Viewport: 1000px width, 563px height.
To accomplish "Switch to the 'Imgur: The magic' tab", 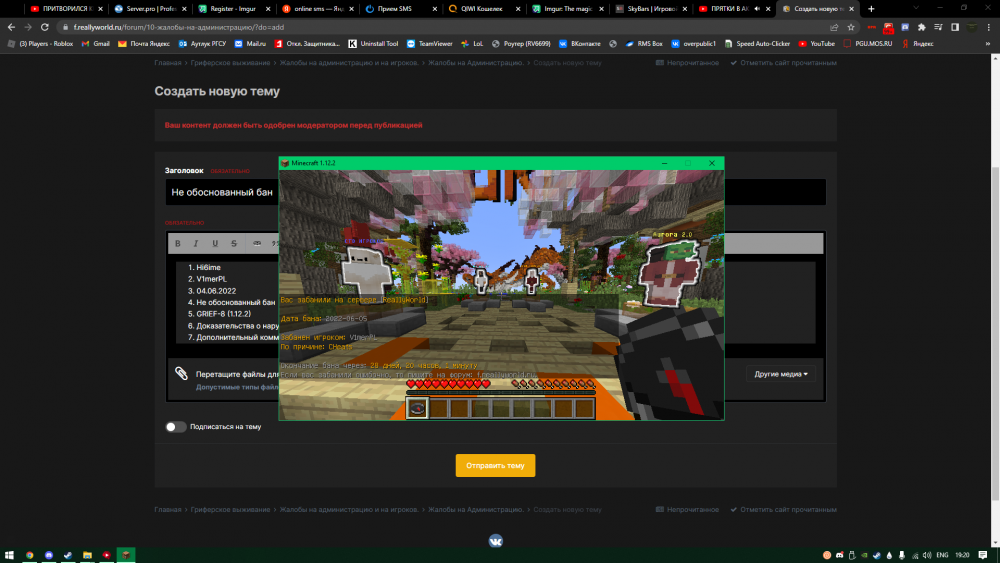I will tap(568, 9).
